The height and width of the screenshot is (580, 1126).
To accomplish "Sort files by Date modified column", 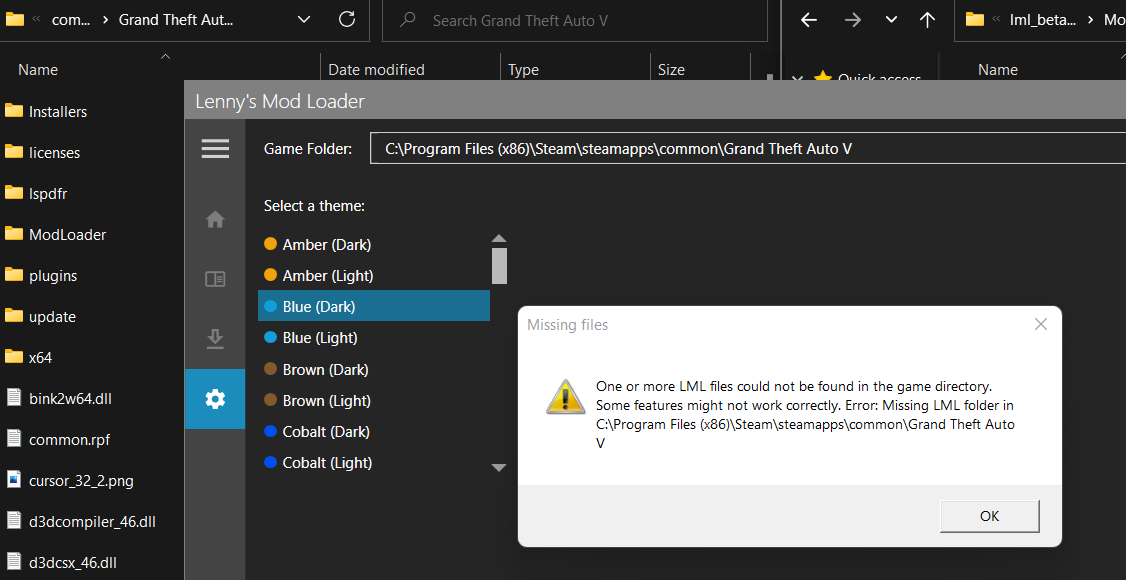I will (x=376, y=70).
